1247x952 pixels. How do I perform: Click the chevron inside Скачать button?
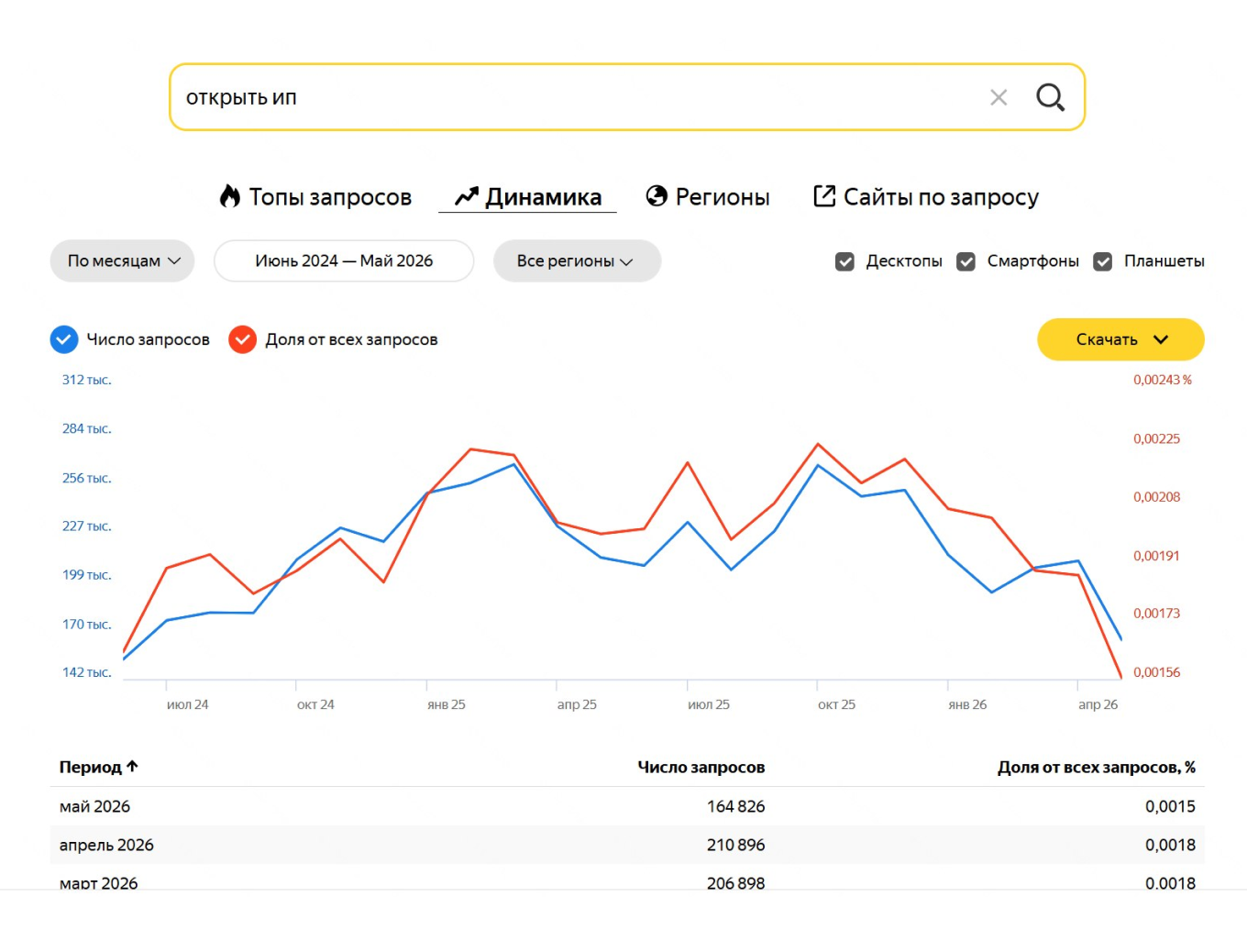pos(1161,339)
